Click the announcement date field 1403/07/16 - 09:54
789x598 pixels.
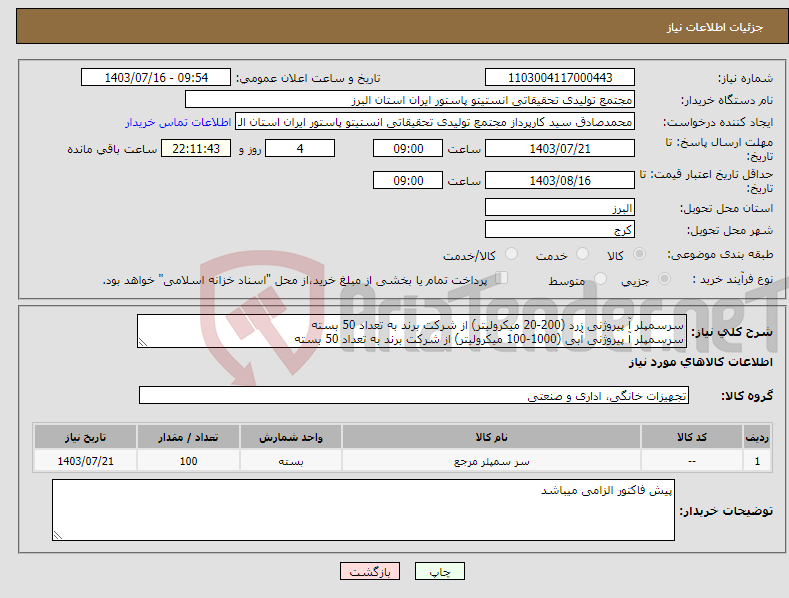(156, 78)
